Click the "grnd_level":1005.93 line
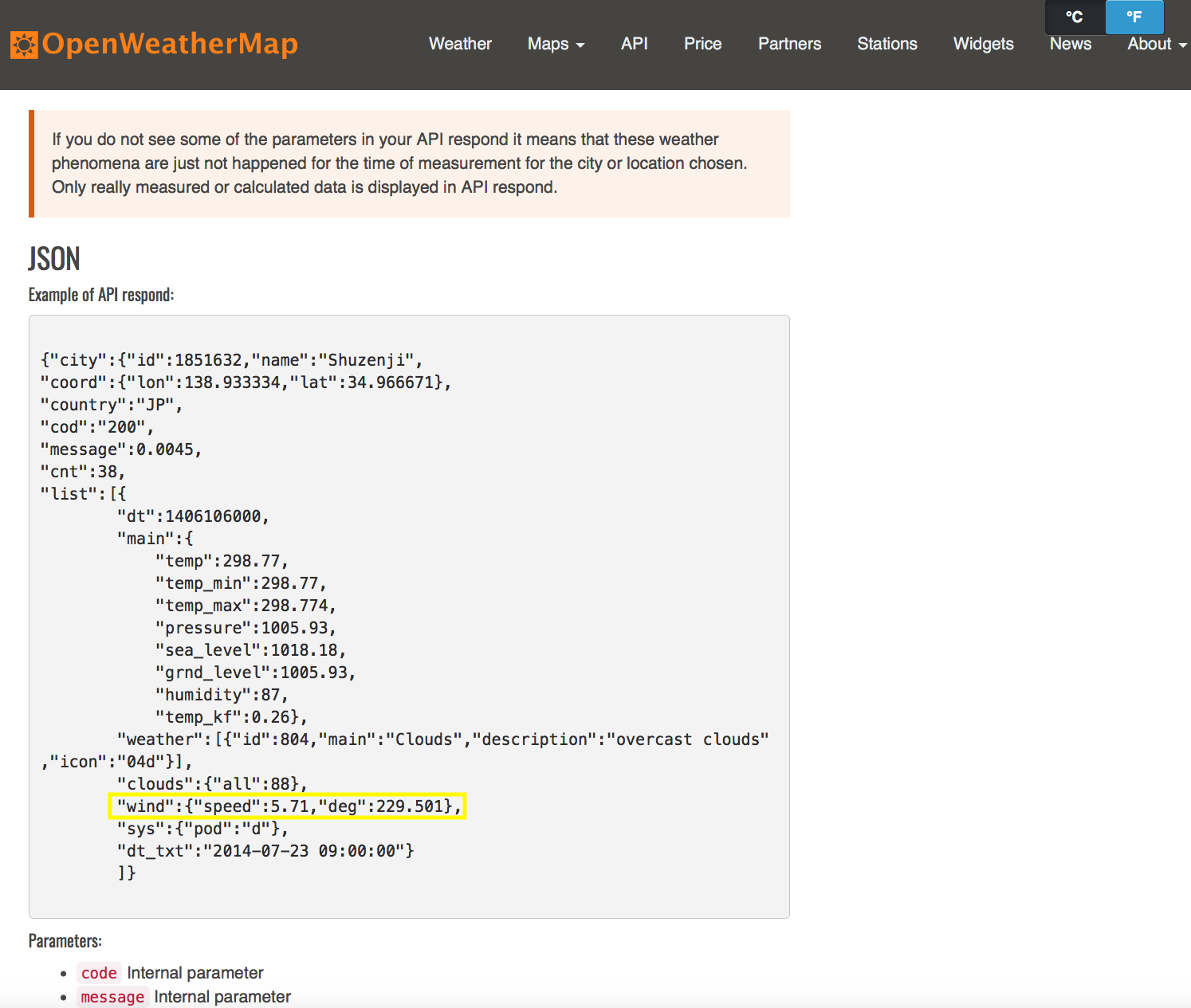 point(255,673)
